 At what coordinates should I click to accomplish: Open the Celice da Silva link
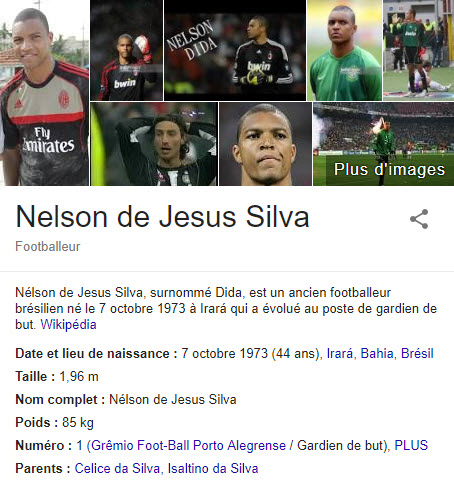[117, 468]
